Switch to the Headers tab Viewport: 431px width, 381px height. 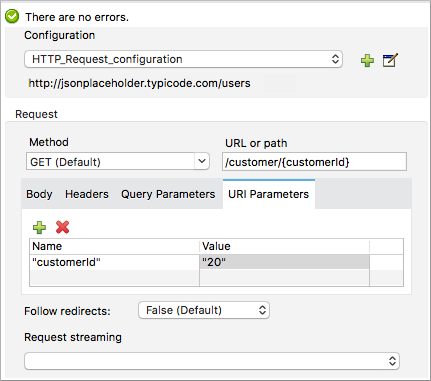pos(87,194)
